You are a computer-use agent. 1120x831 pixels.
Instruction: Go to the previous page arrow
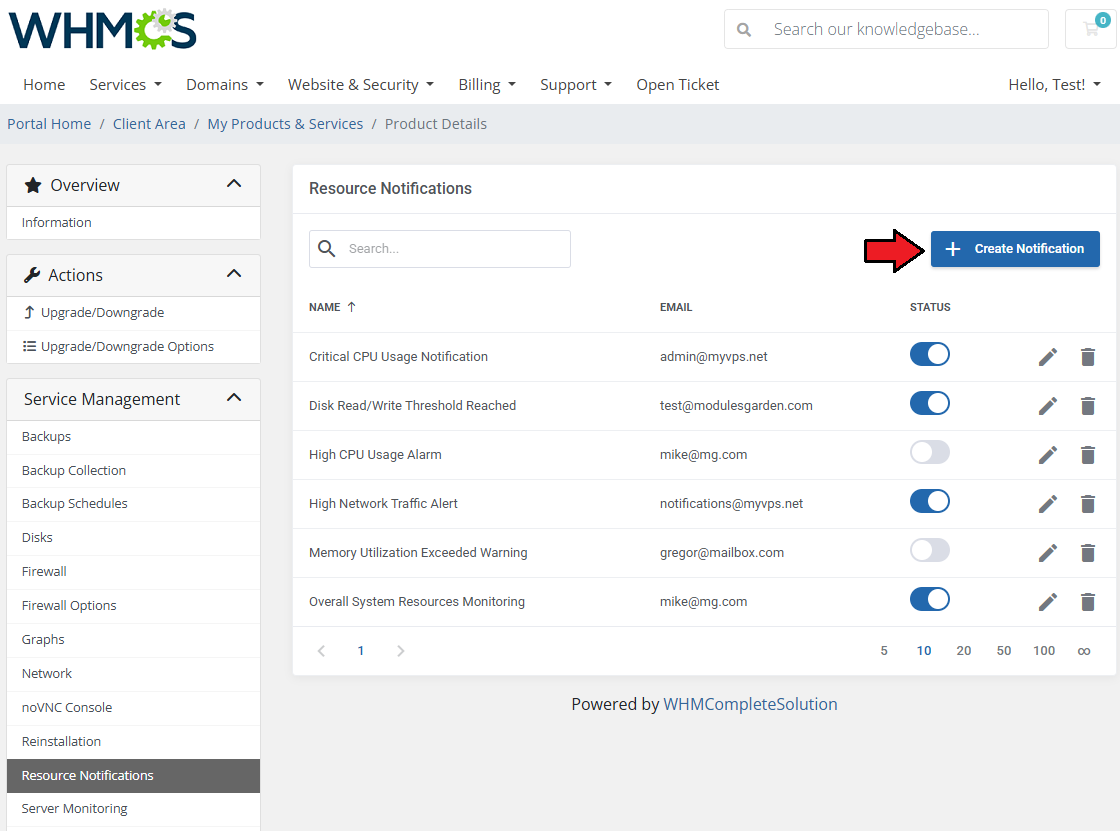pos(321,651)
